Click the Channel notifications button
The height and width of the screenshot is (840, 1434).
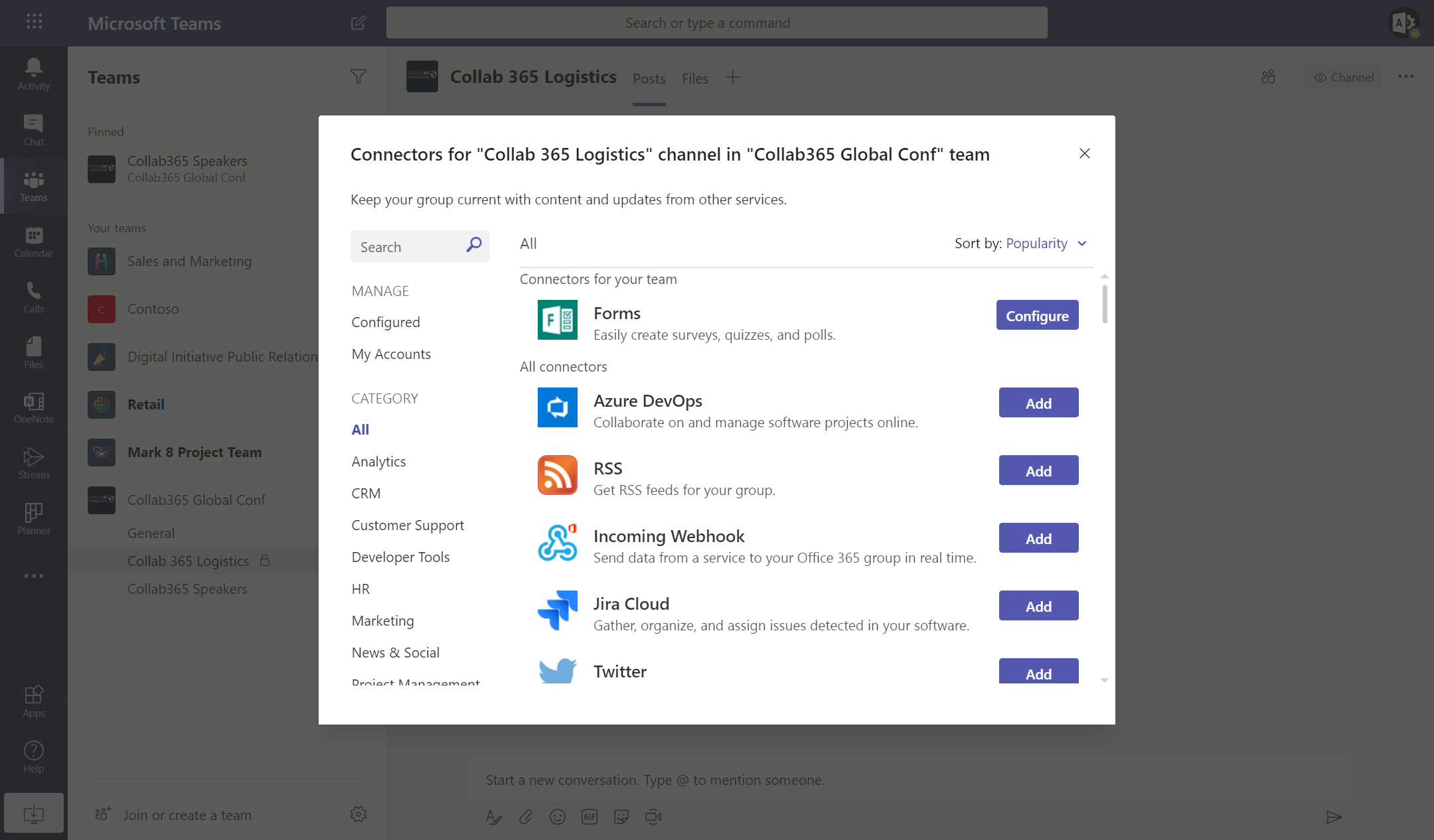(x=1344, y=77)
